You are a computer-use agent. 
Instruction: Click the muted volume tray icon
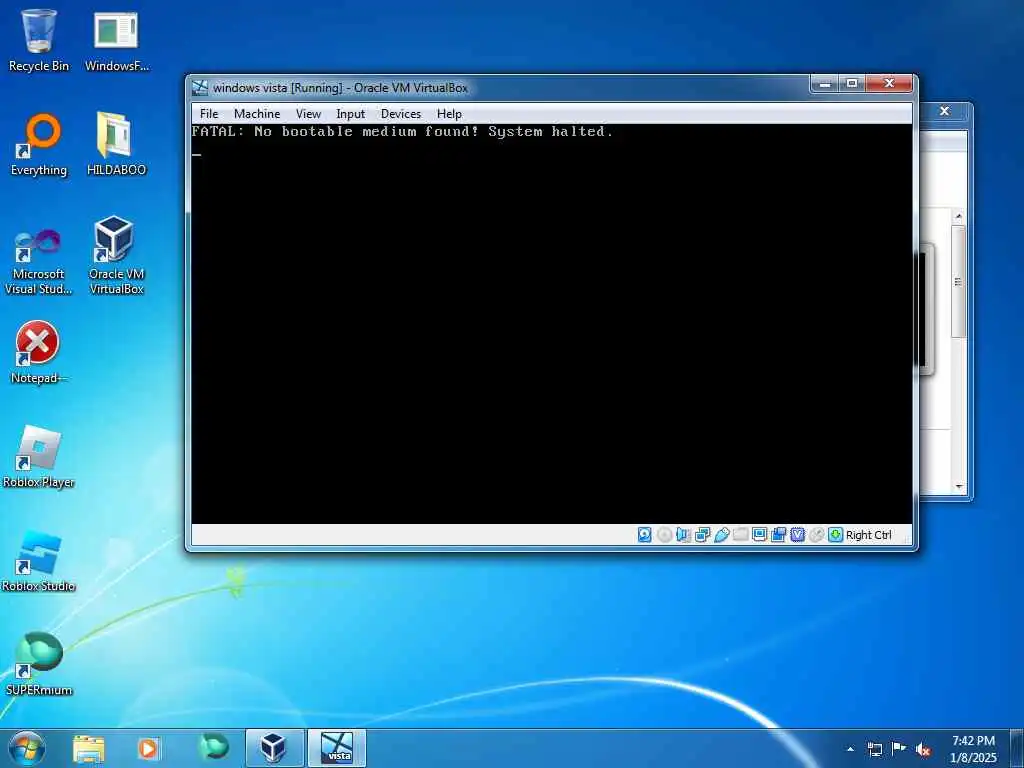pos(923,749)
